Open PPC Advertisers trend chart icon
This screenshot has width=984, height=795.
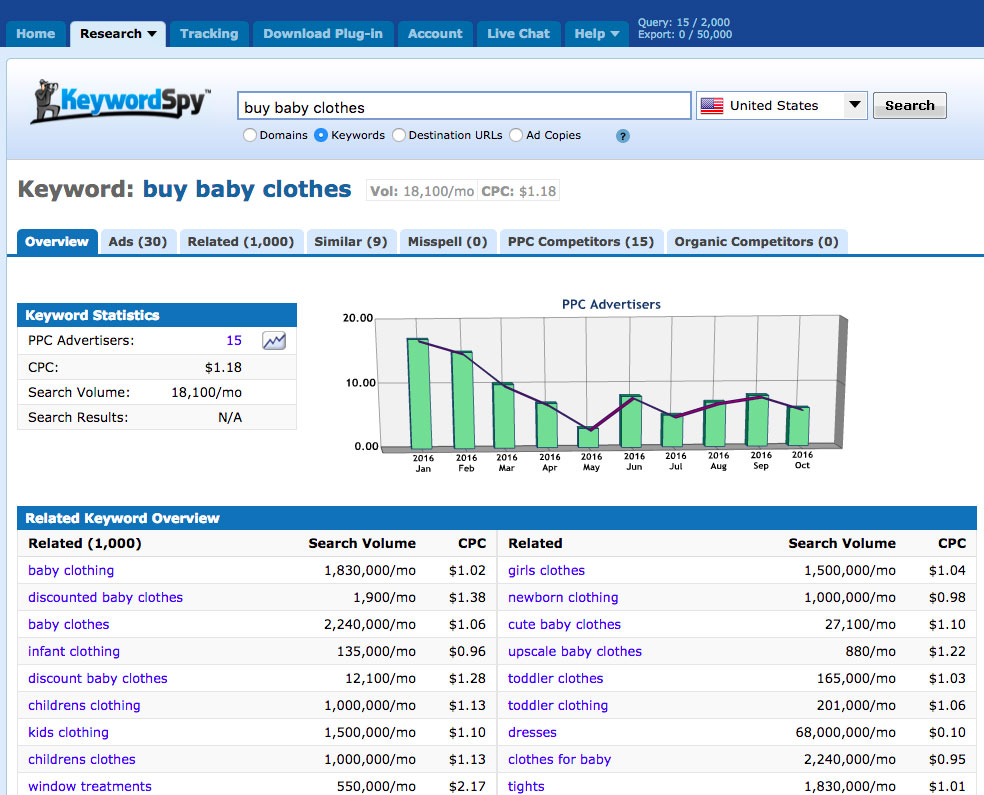[274, 341]
